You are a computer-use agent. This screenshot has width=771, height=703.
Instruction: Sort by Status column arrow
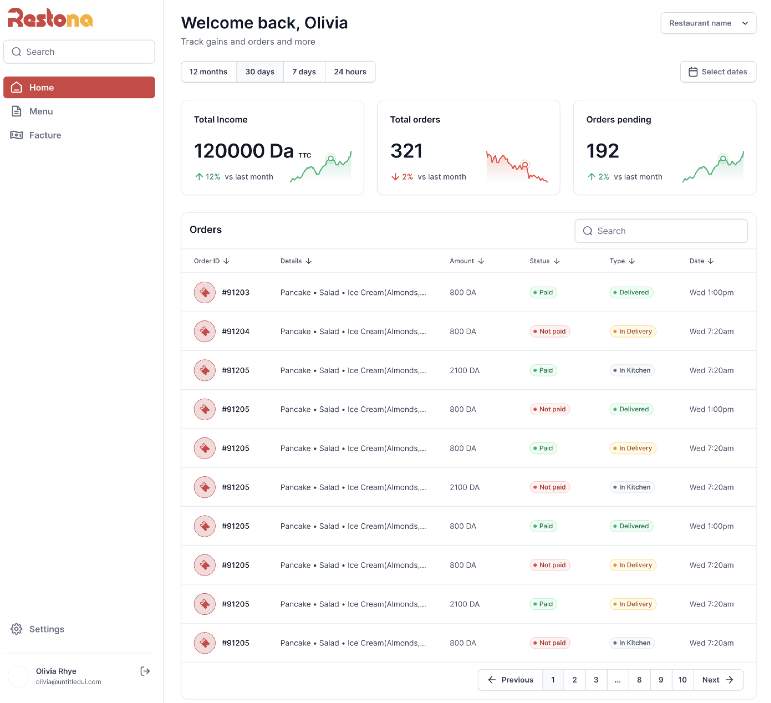(557, 261)
